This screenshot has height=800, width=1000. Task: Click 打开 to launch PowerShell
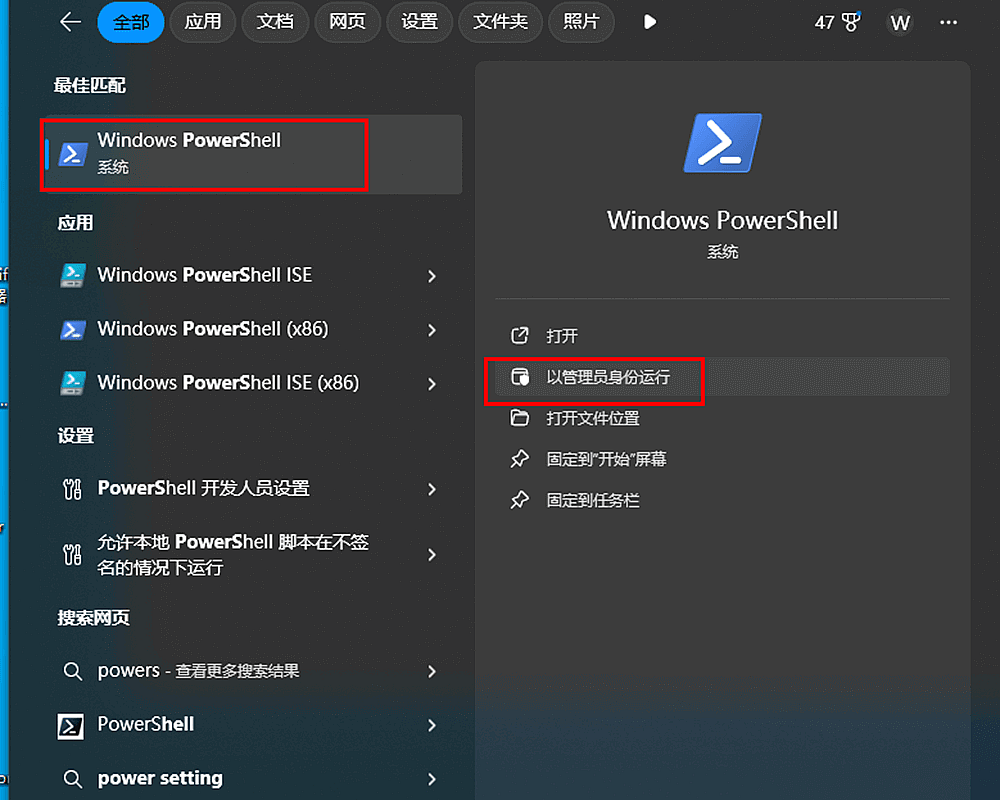(x=562, y=336)
